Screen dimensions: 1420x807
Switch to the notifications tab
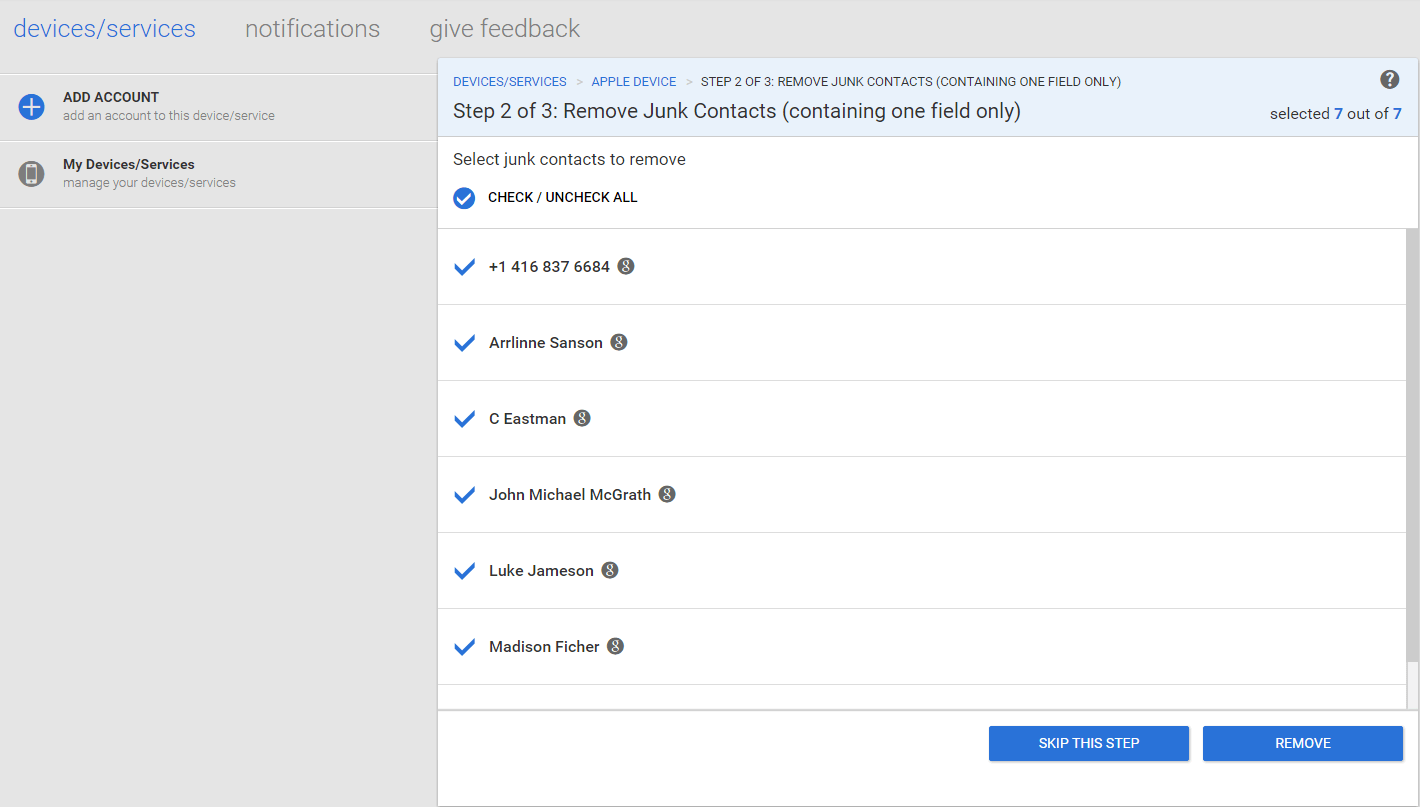point(313,29)
